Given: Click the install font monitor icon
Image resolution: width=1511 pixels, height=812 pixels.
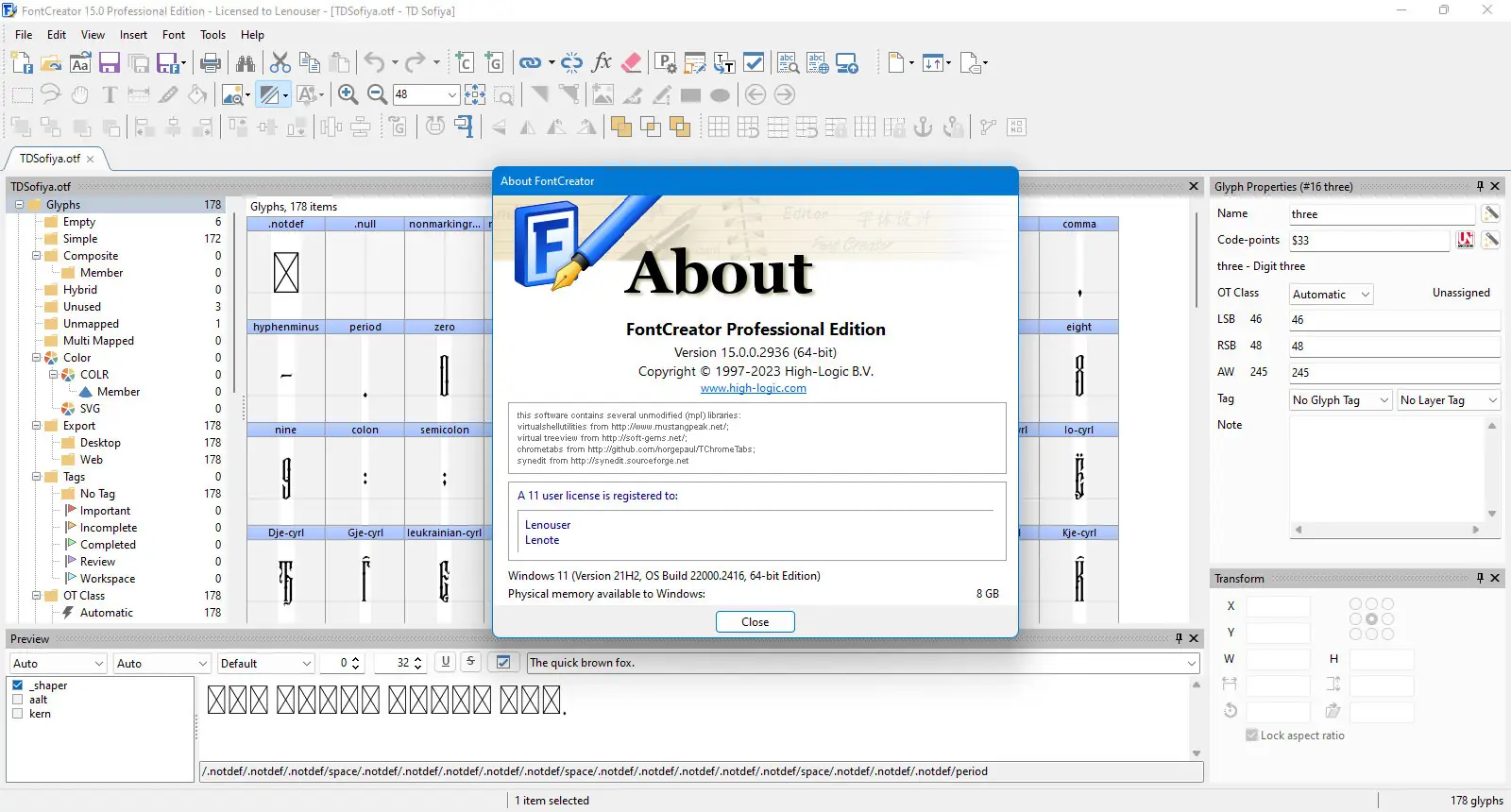Looking at the screenshot, I should (x=847, y=63).
